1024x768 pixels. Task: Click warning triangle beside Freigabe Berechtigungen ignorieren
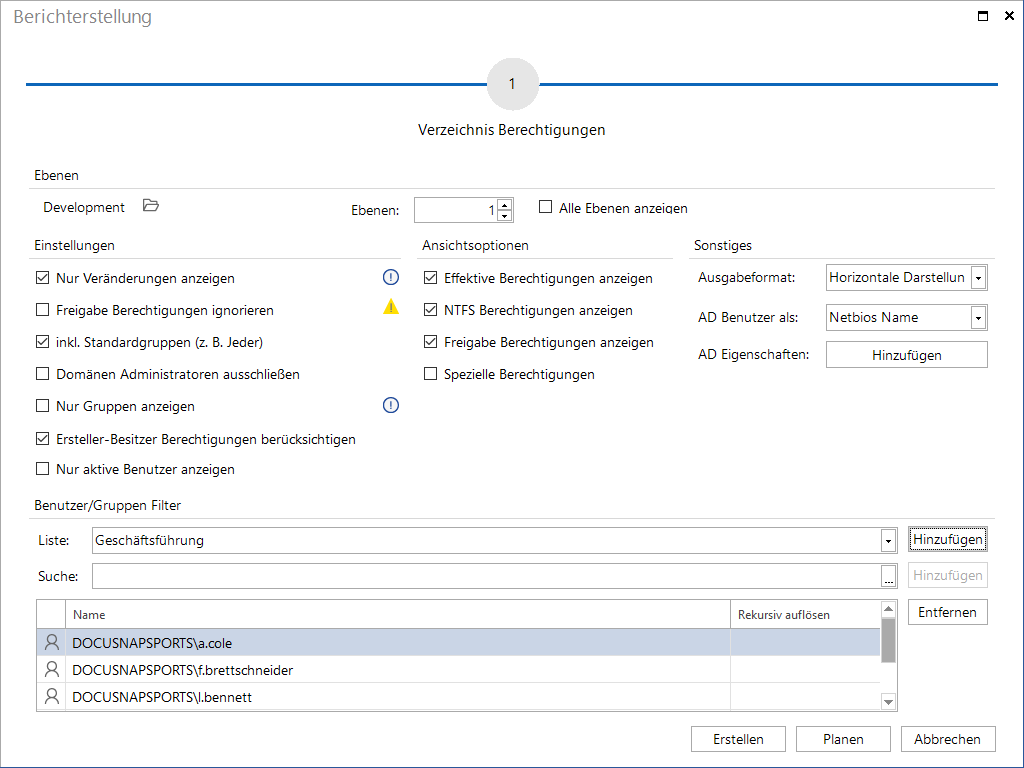pyautogui.click(x=391, y=306)
